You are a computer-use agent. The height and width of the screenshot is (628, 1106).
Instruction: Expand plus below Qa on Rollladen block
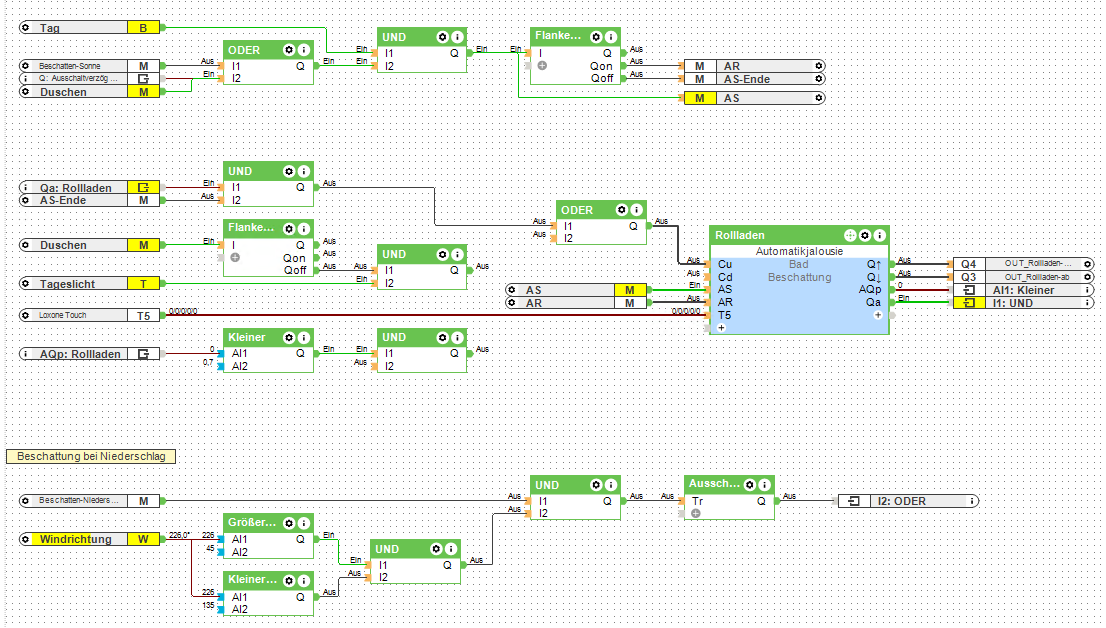tap(878, 315)
